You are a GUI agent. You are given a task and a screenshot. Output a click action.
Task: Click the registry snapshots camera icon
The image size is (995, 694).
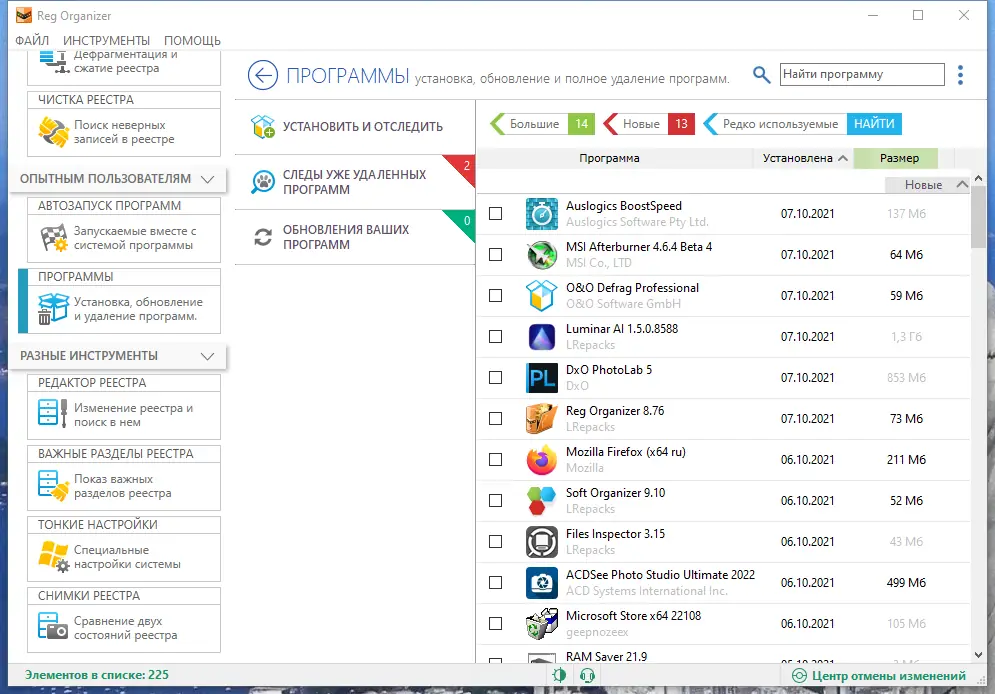tap(53, 625)
